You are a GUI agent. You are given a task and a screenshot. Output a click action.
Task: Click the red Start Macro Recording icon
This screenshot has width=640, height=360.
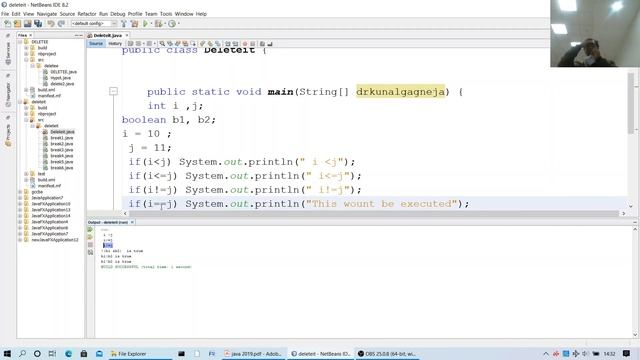tap(245, 43)
